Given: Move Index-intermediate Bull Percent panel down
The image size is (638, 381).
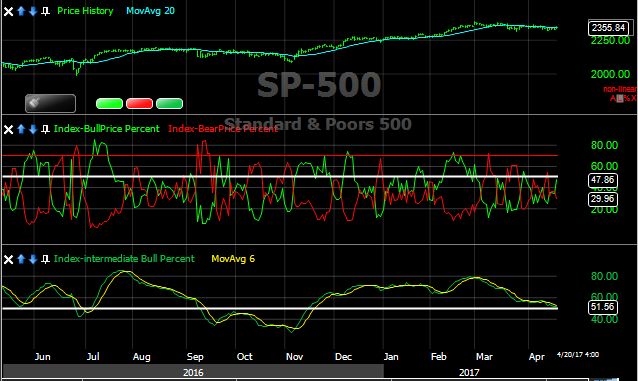Looking at the screenshot, I should 33,259.
